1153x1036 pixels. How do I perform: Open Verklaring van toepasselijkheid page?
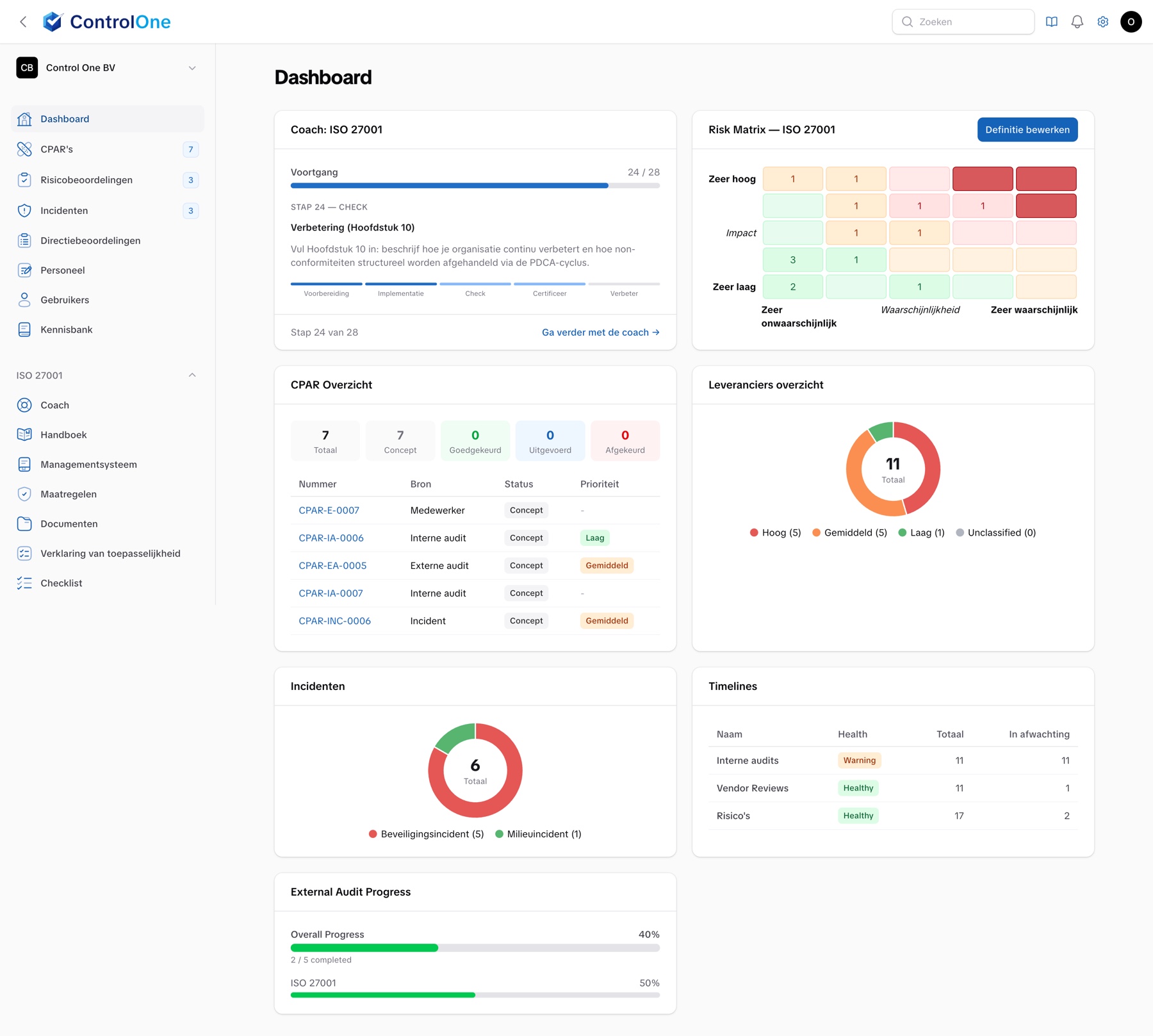pyautogui.click(x=108, y=554)
